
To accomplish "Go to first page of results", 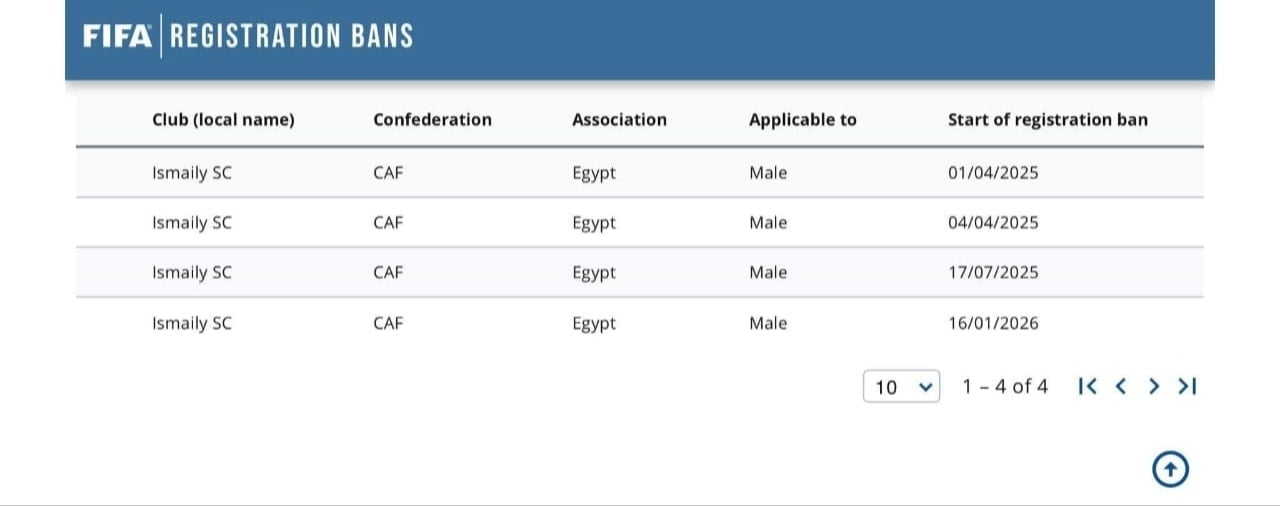I will point(1088,386).
